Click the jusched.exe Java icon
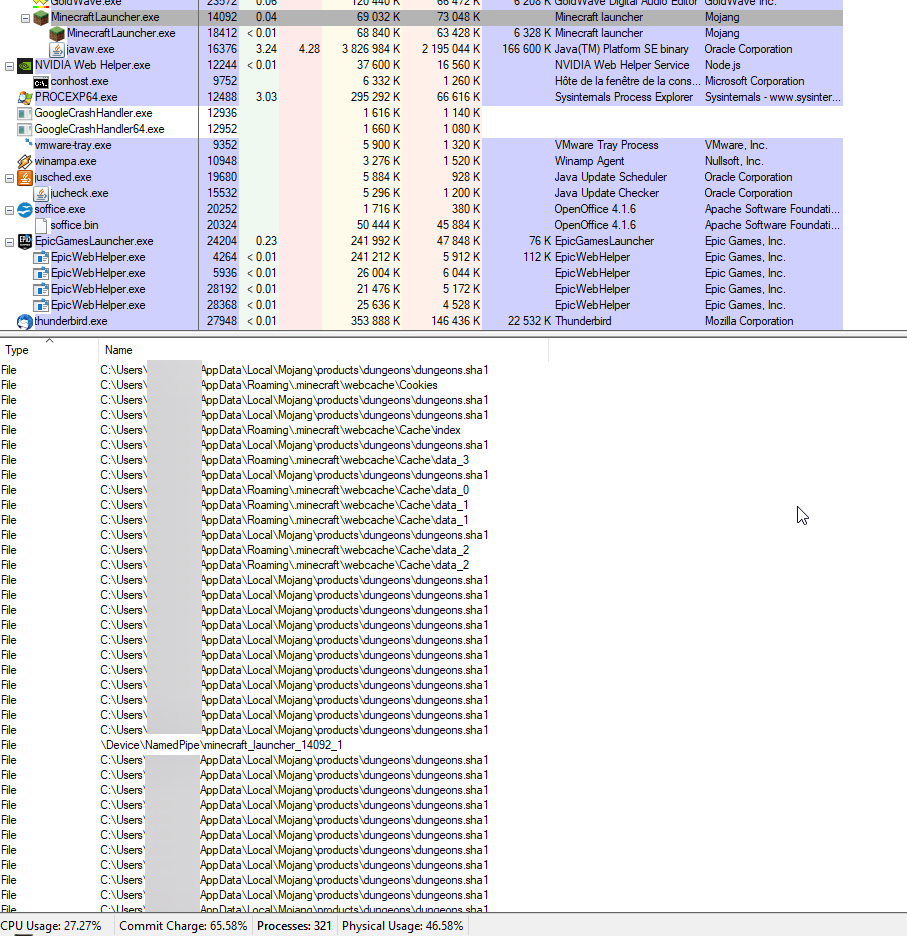Viewport: 907px width, 936px height. (24, 177)
